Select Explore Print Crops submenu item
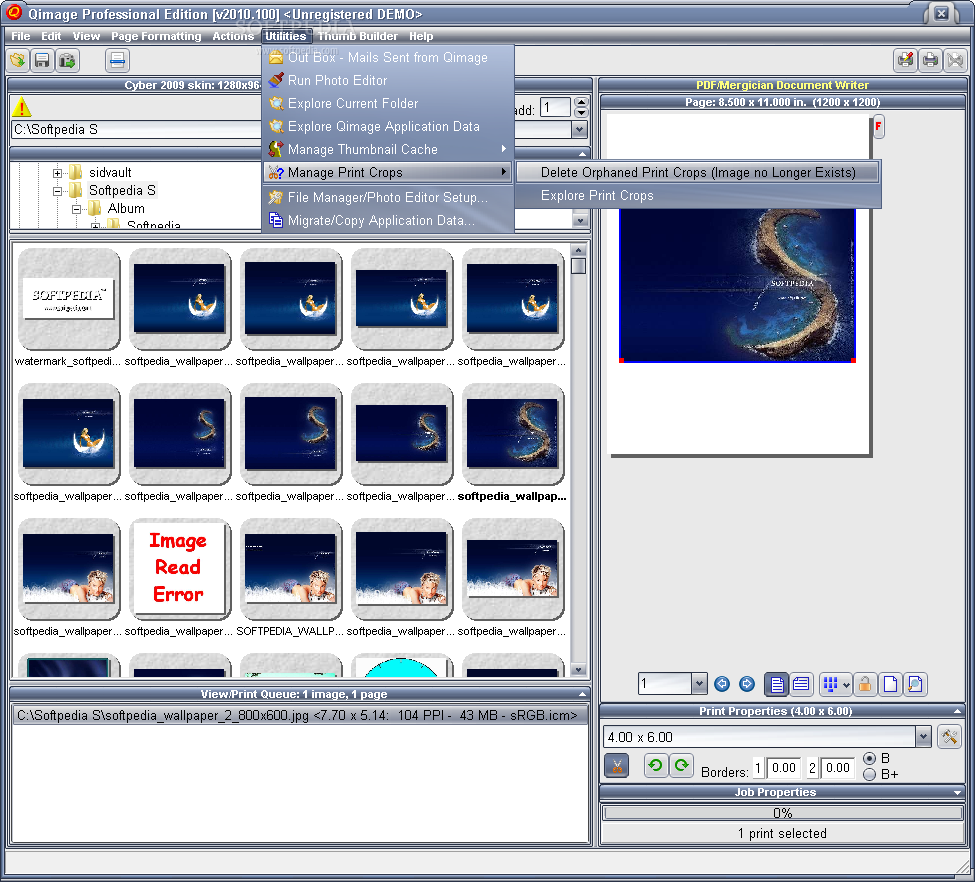The image size is (975, 882). point(698,195)
